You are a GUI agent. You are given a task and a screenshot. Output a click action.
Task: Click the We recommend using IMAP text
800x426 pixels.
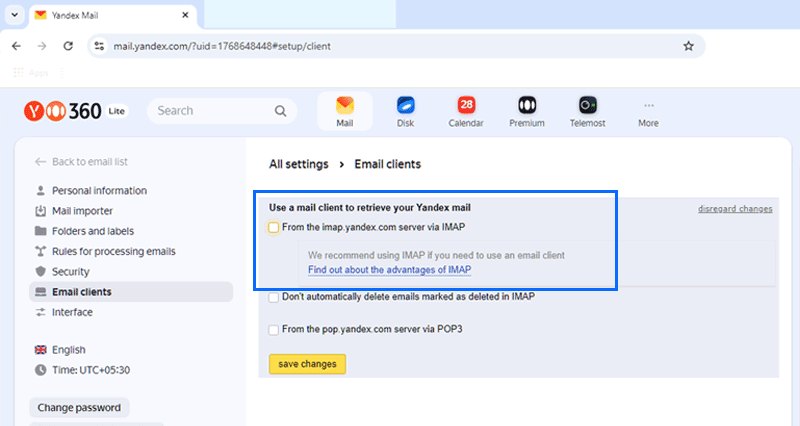tap(436, 256)
